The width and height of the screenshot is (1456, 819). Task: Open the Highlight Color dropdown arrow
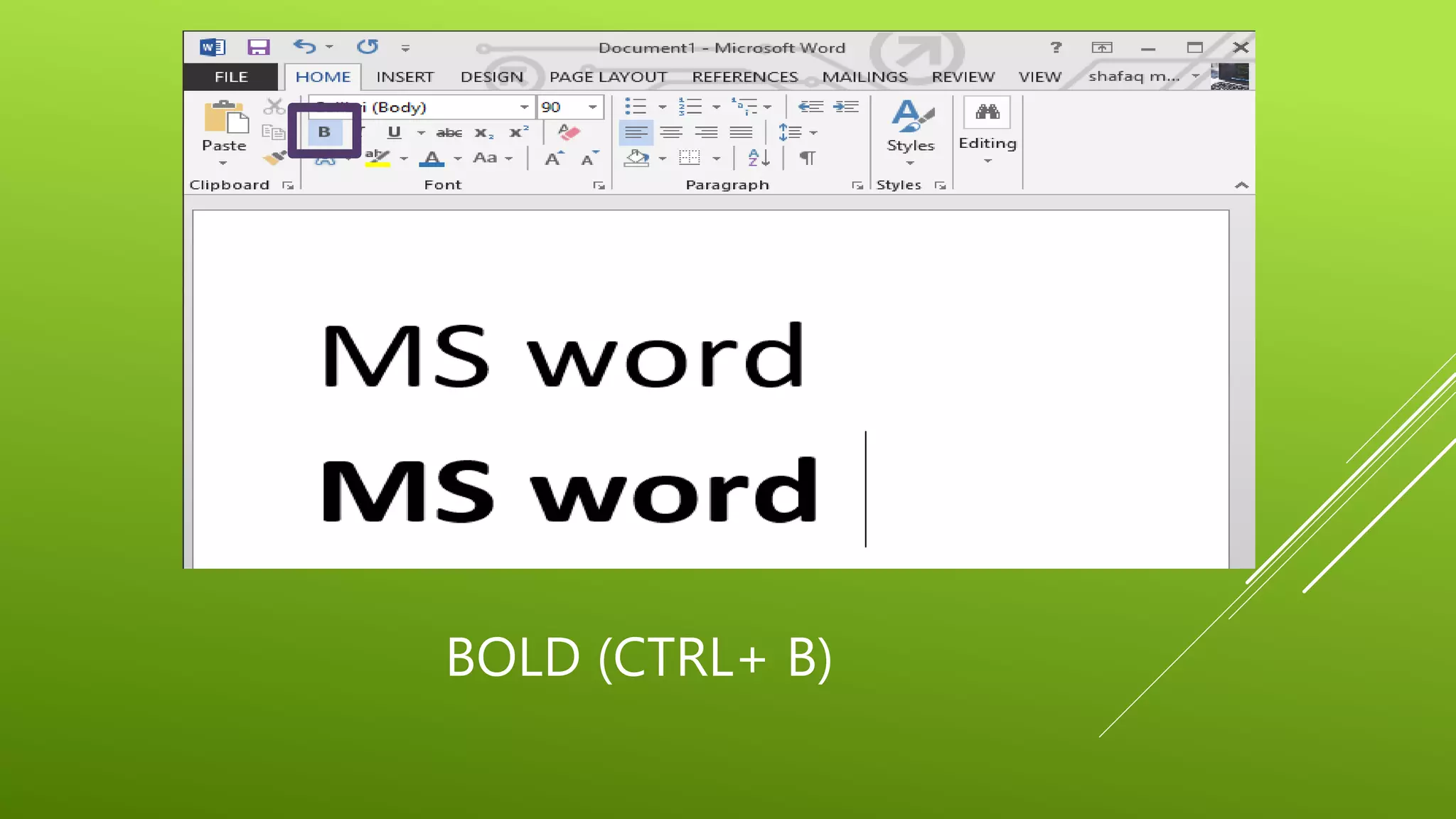tap(404, 159)
